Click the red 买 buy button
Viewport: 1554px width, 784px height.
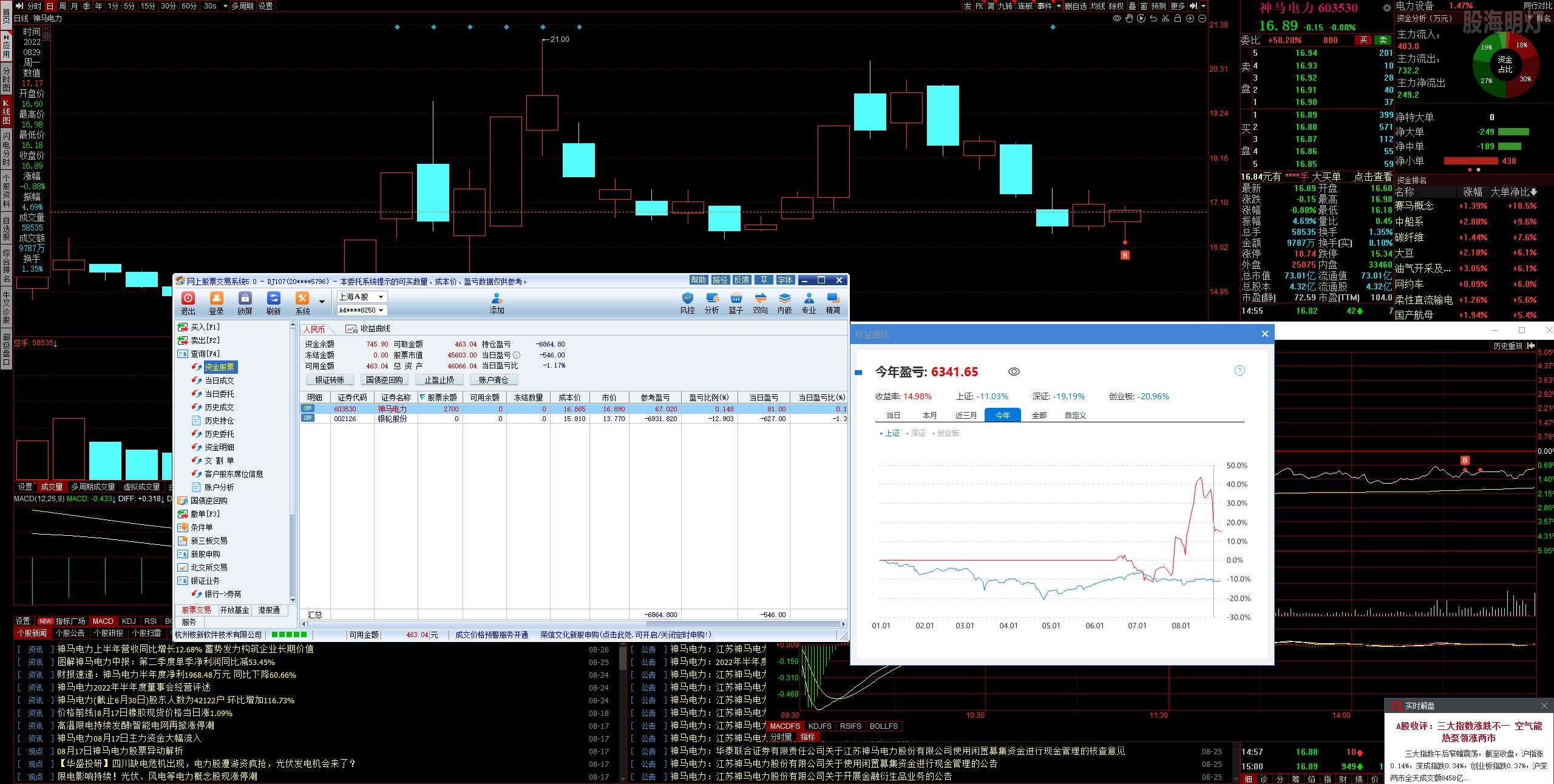click(x=1363, y=40)
